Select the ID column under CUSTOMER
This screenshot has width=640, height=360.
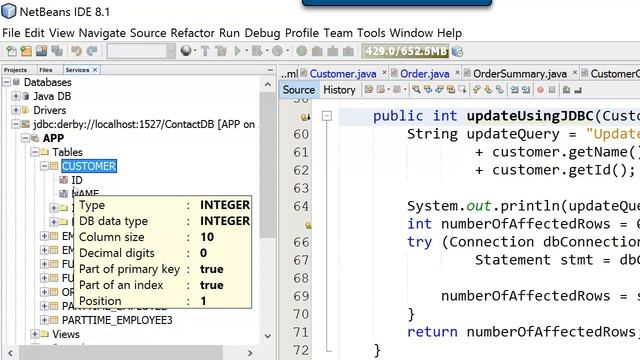[77, 180]
